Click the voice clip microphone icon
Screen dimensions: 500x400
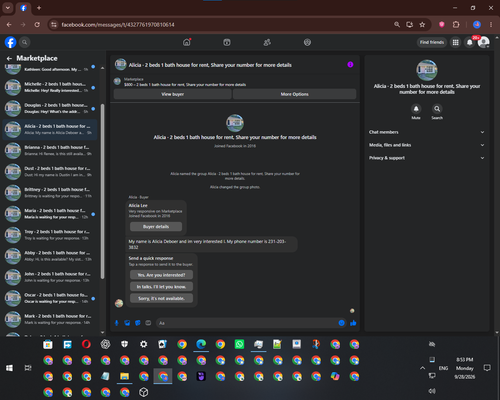coord(117,323)
